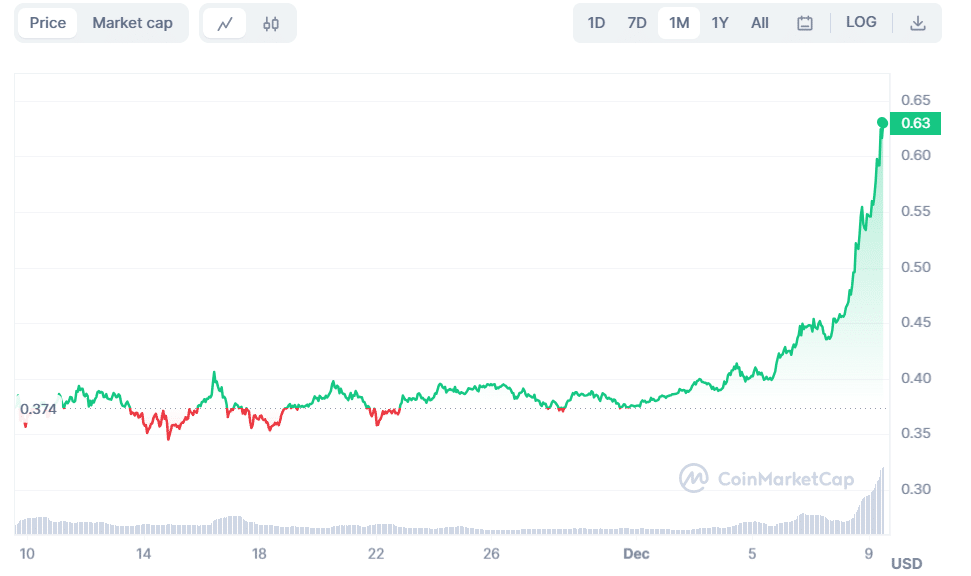Click the 14 date on the time axis

[x=144, y=553]
